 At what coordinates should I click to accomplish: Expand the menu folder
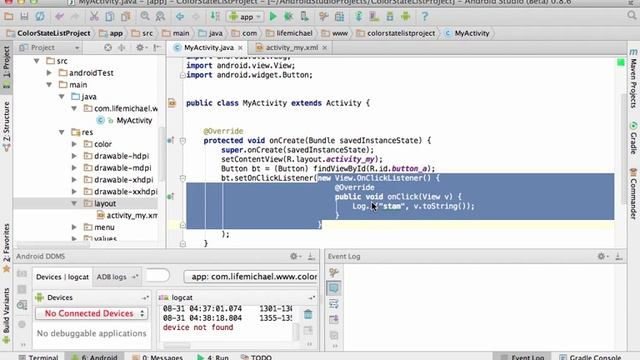(74, 227)
